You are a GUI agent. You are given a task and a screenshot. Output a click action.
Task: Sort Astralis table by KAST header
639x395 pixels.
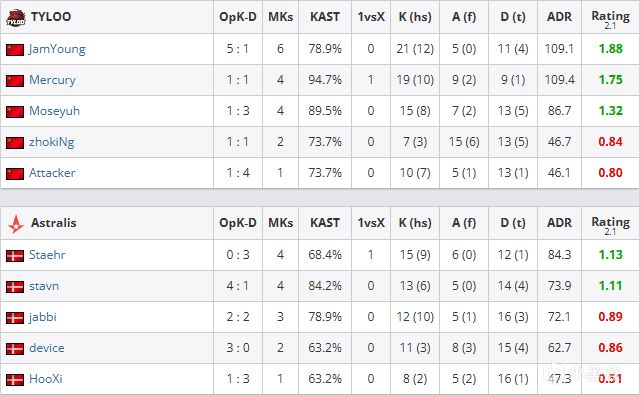pyautogui.click(x=325, y=223)
